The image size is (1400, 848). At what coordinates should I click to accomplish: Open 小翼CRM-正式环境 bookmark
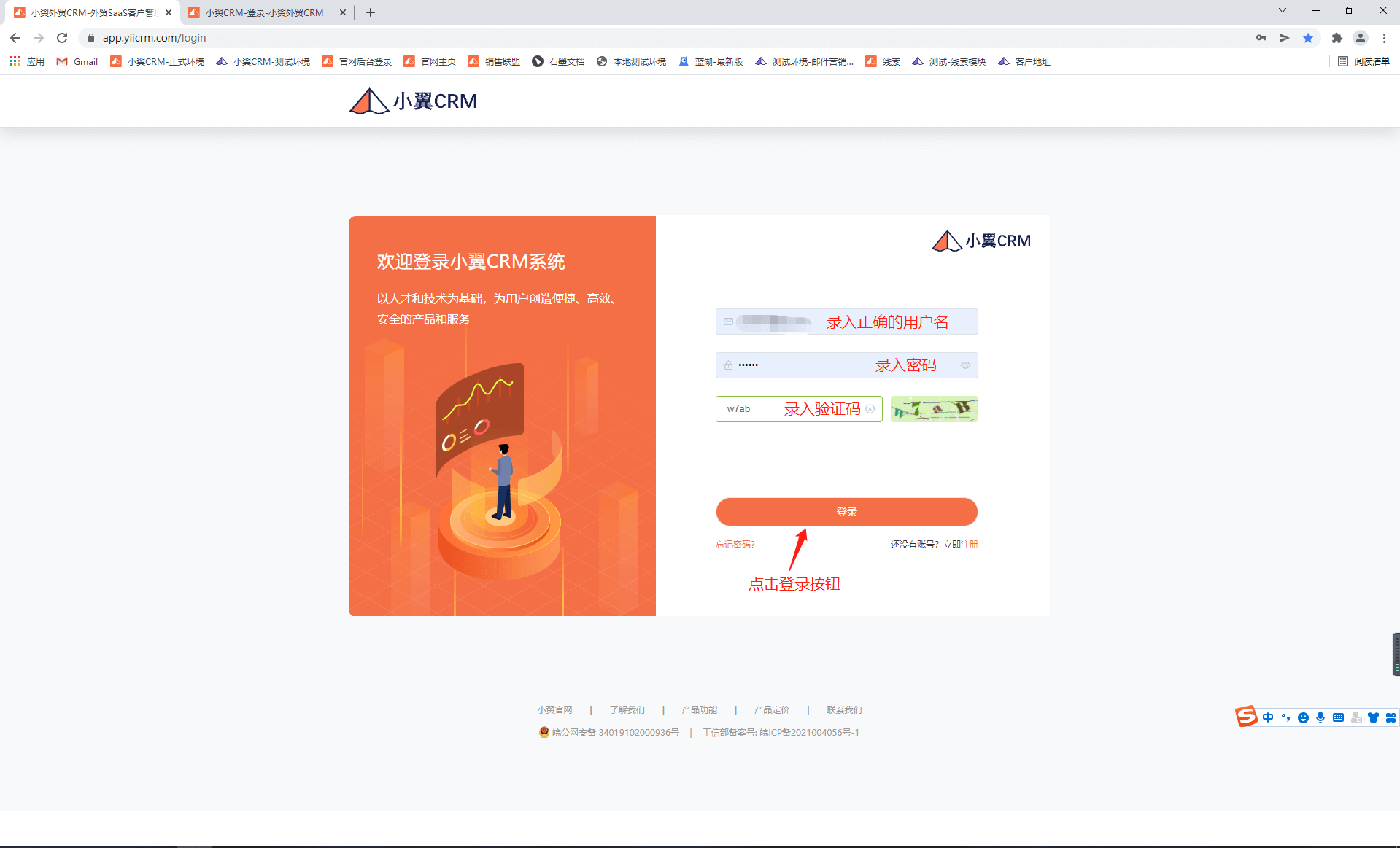point(157,62)
